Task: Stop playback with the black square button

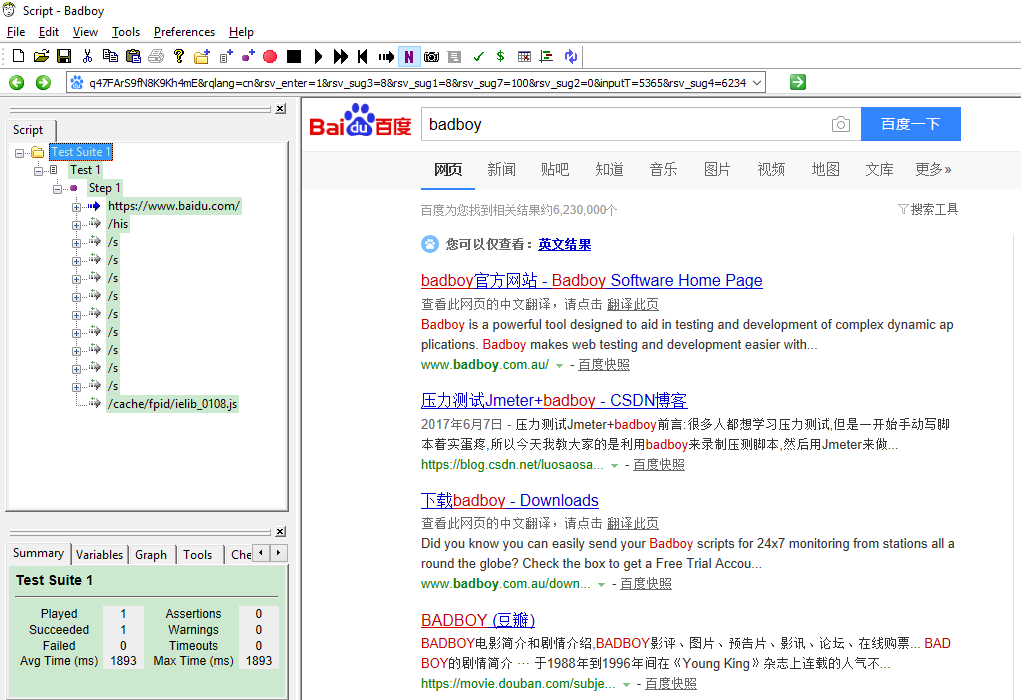Action: tap(294, 57)
